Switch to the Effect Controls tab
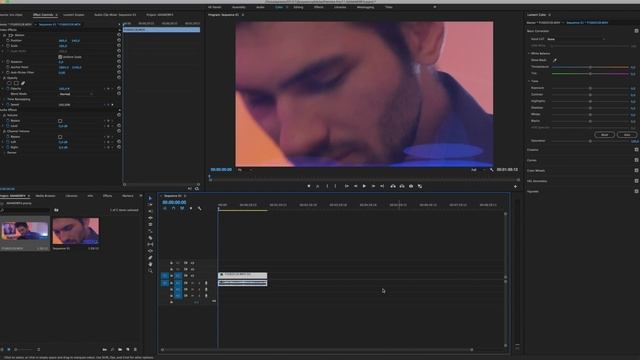 (43, 15)
